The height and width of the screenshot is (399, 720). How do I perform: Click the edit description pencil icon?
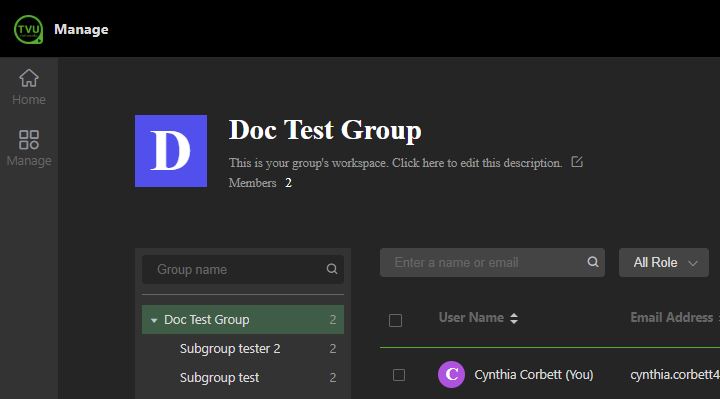coord(577,162)
